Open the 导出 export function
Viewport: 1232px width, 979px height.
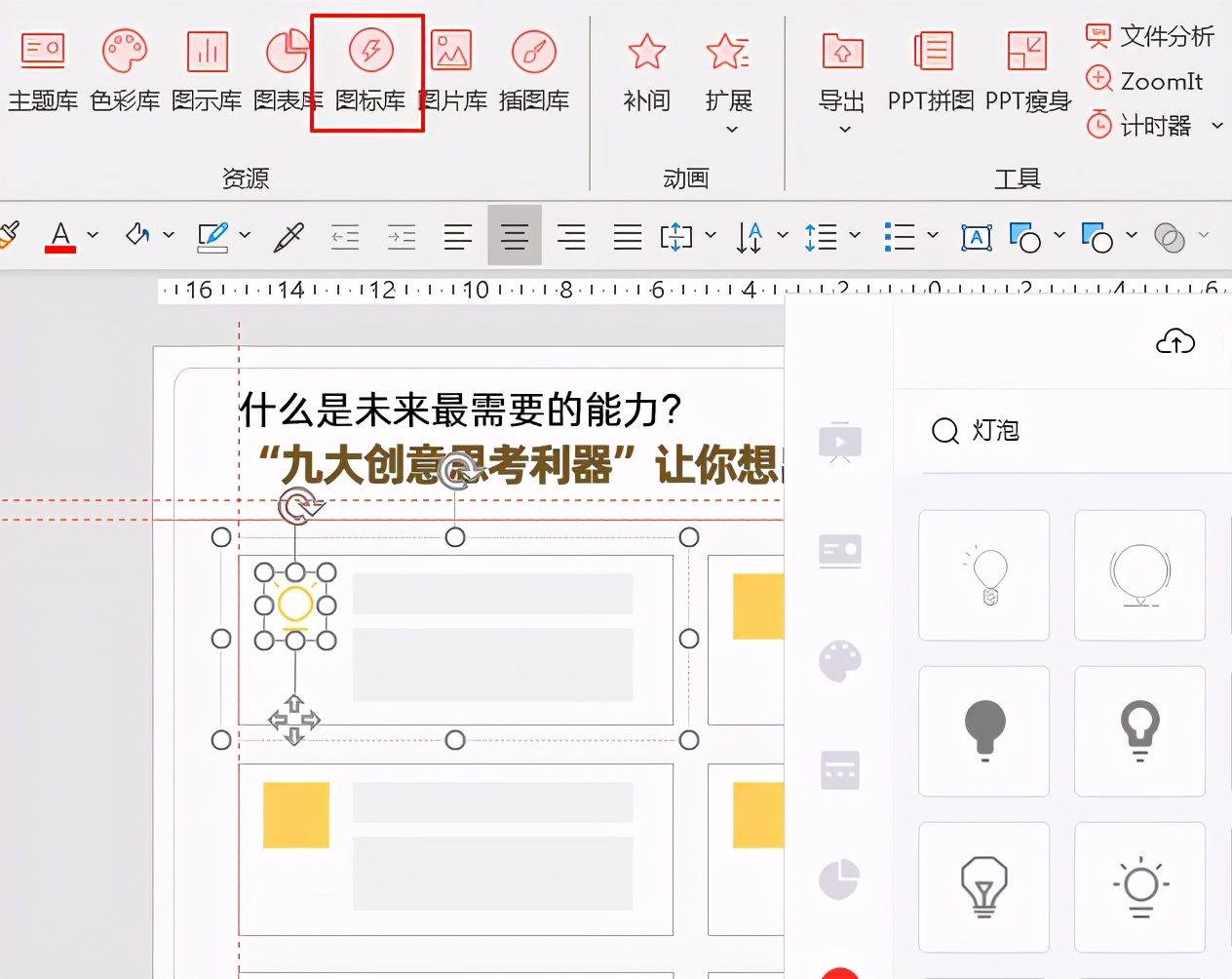[841, 68]
